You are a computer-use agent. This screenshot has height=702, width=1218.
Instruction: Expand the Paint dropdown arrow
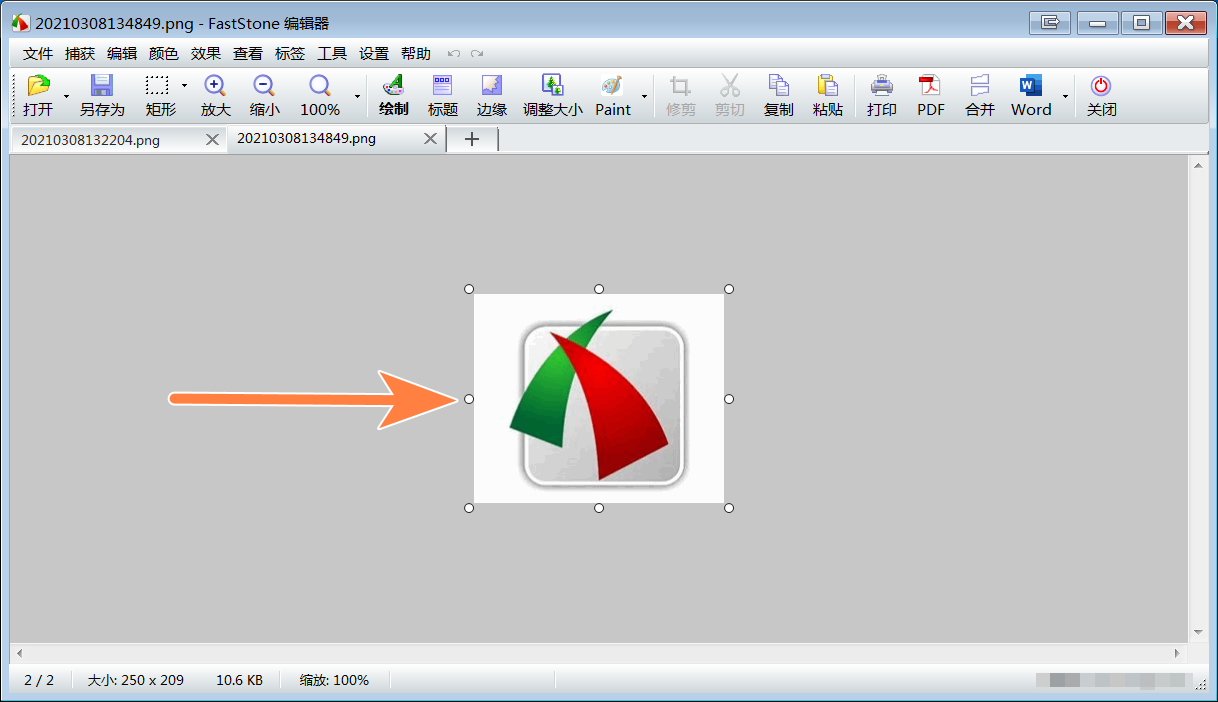[x=644, y=97]
